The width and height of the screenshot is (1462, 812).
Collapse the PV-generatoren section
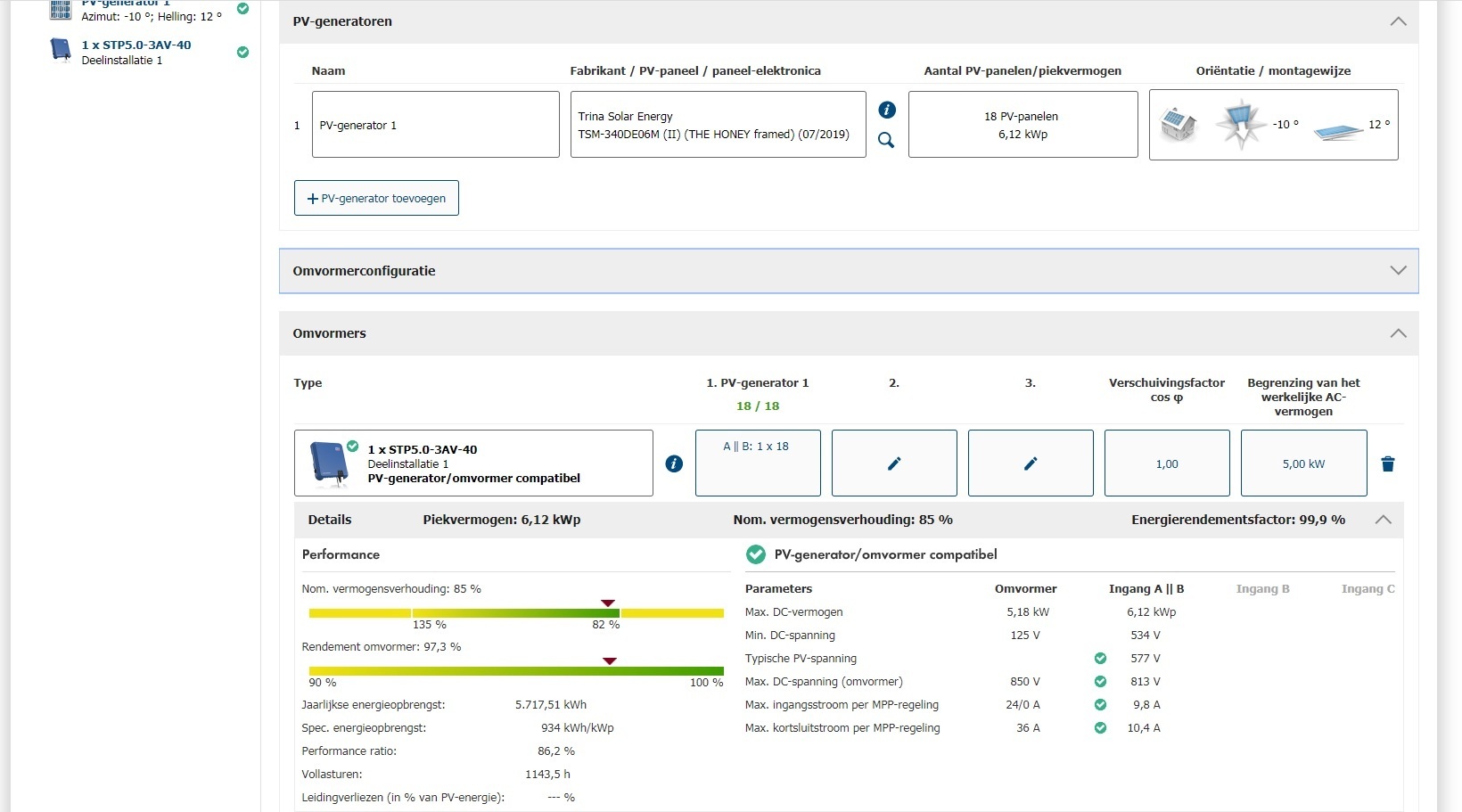click(x=1398, y=21)
